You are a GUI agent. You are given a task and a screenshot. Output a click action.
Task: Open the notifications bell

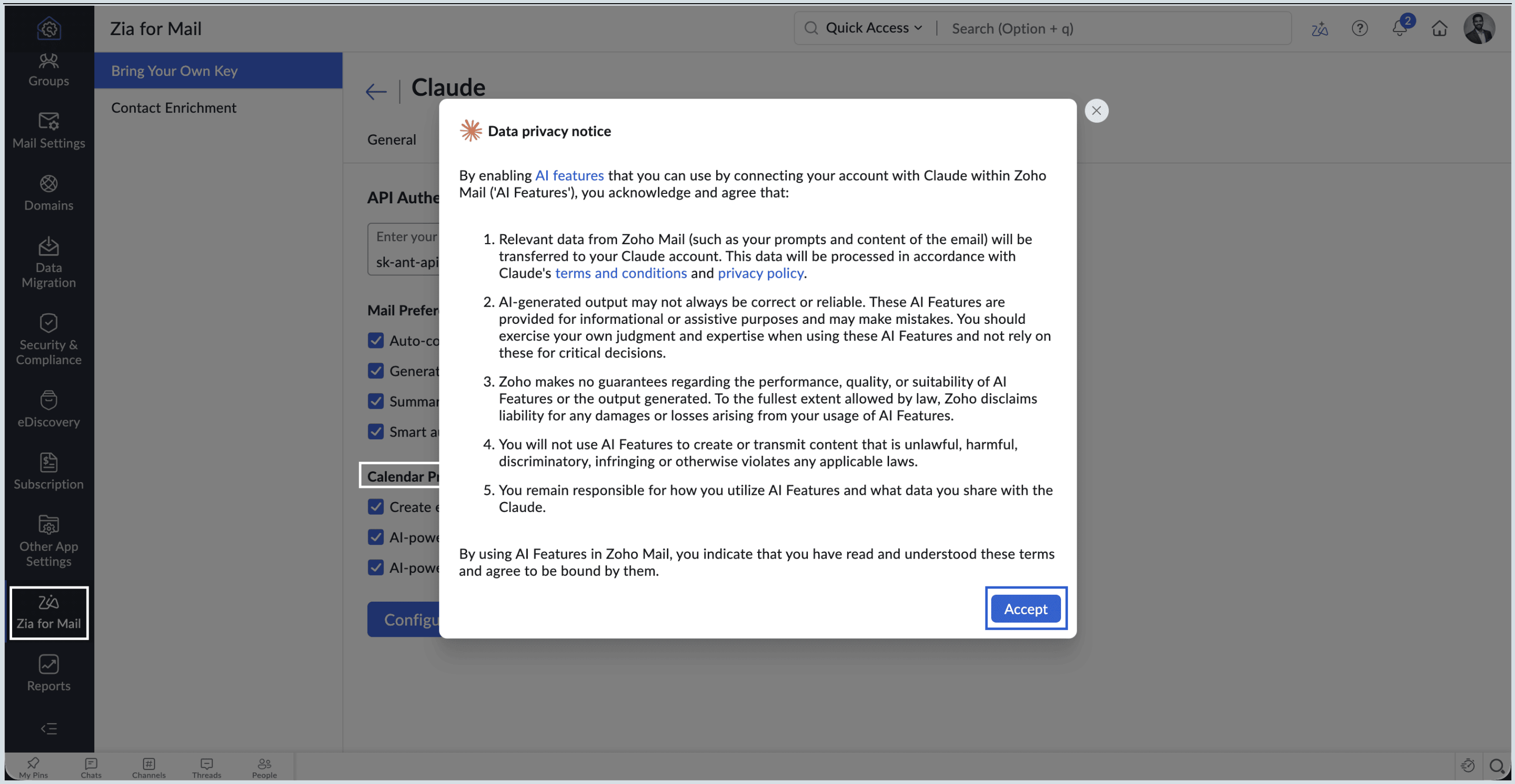1399,28
